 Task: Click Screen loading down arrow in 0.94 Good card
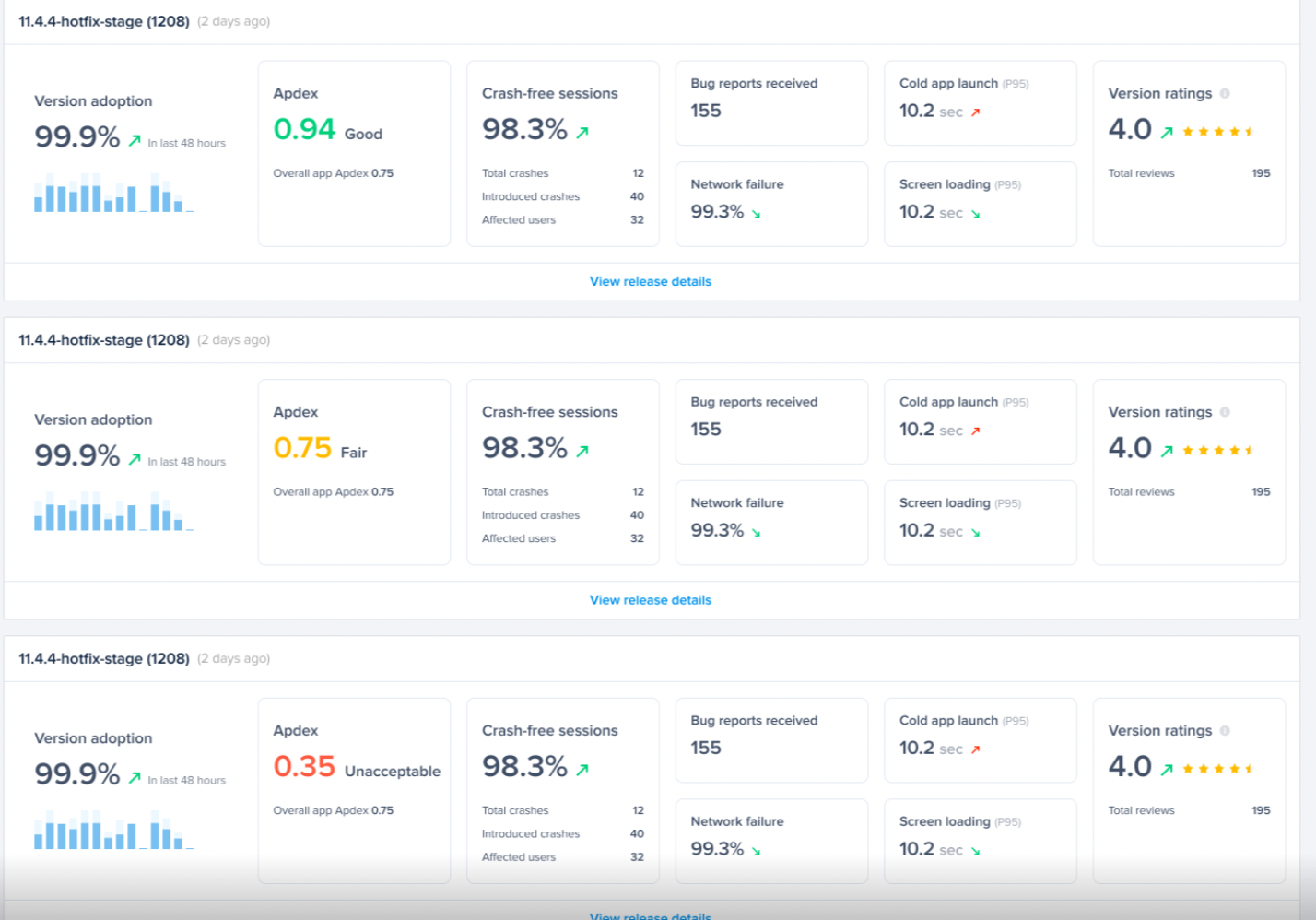click(x=975, y=214)
